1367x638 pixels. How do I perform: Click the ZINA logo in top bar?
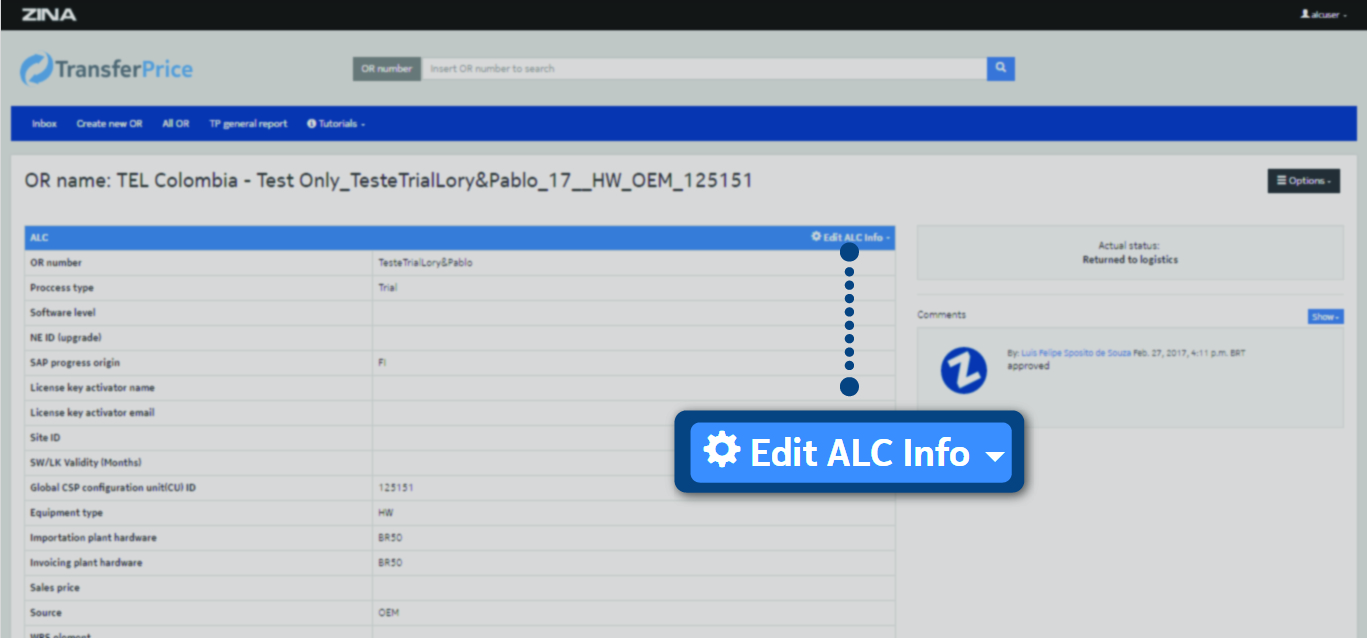pyautogui.click(x=48, y=14)
